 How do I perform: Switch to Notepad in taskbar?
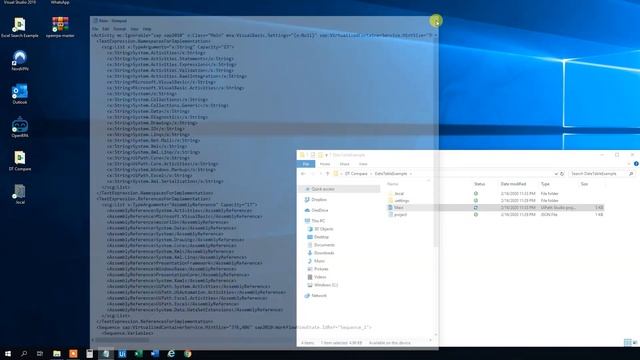pos(106,353)
